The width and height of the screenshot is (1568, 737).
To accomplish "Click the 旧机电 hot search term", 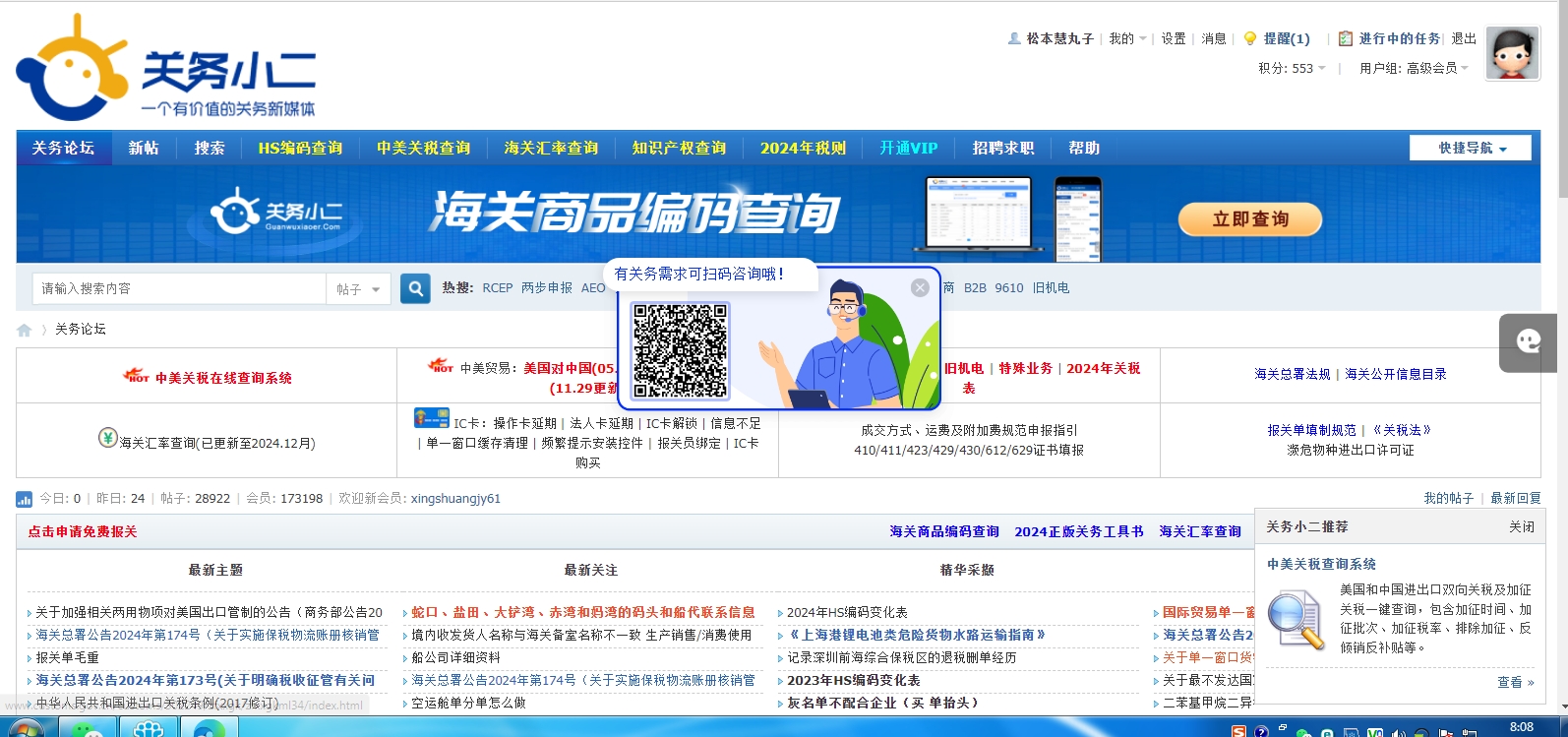I will [1051, 288].
